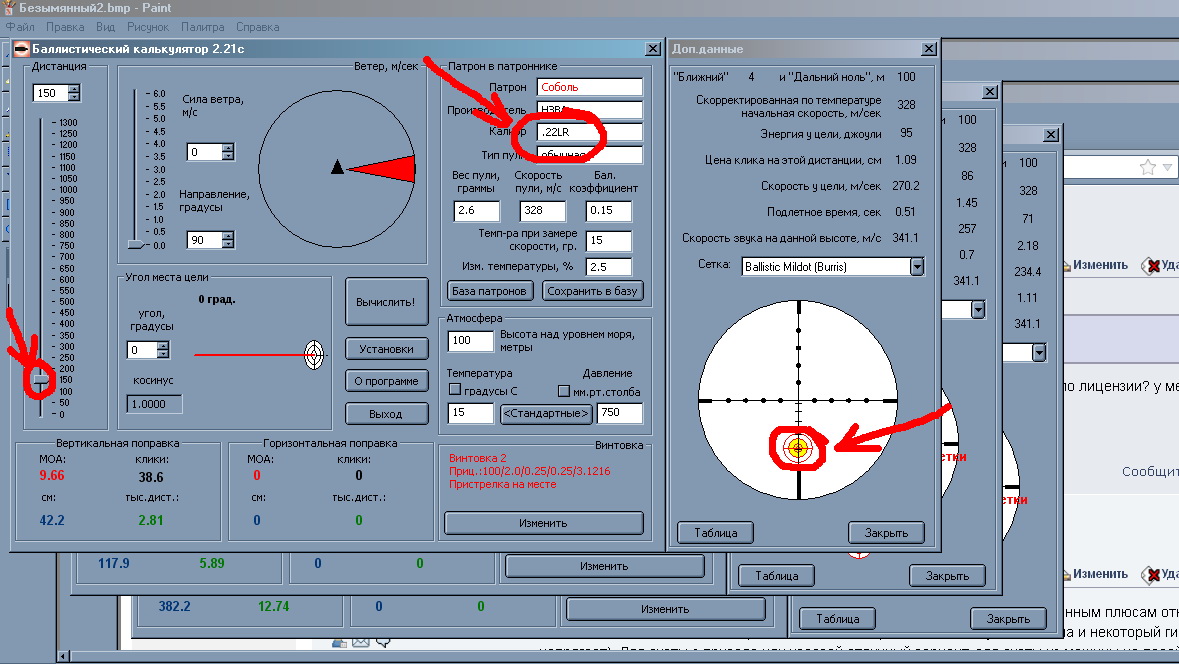The height and width of the screenshot is (664, 1179).
Task: Click the black triangle at wind dial center
Action: (x=338, y=167)
